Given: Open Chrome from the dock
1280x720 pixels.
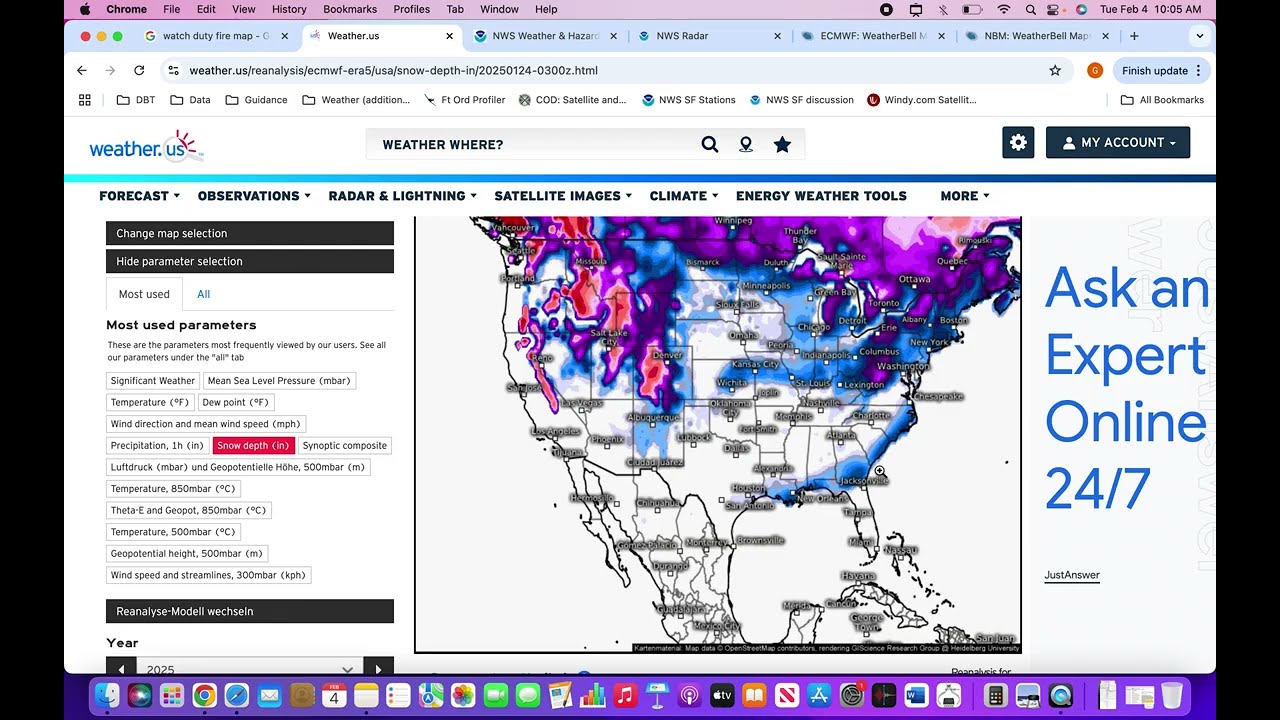Looking at the screenshot, I should [x=204, y=695].
